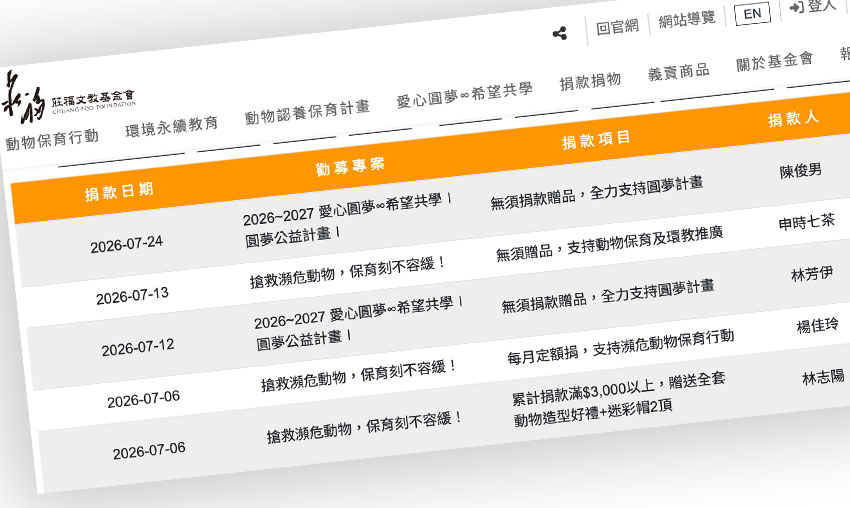Click 搶救瀕危動物 project in 2026-07-13 row
Viewport: 850px width, 508px height.
coord(347,272)
